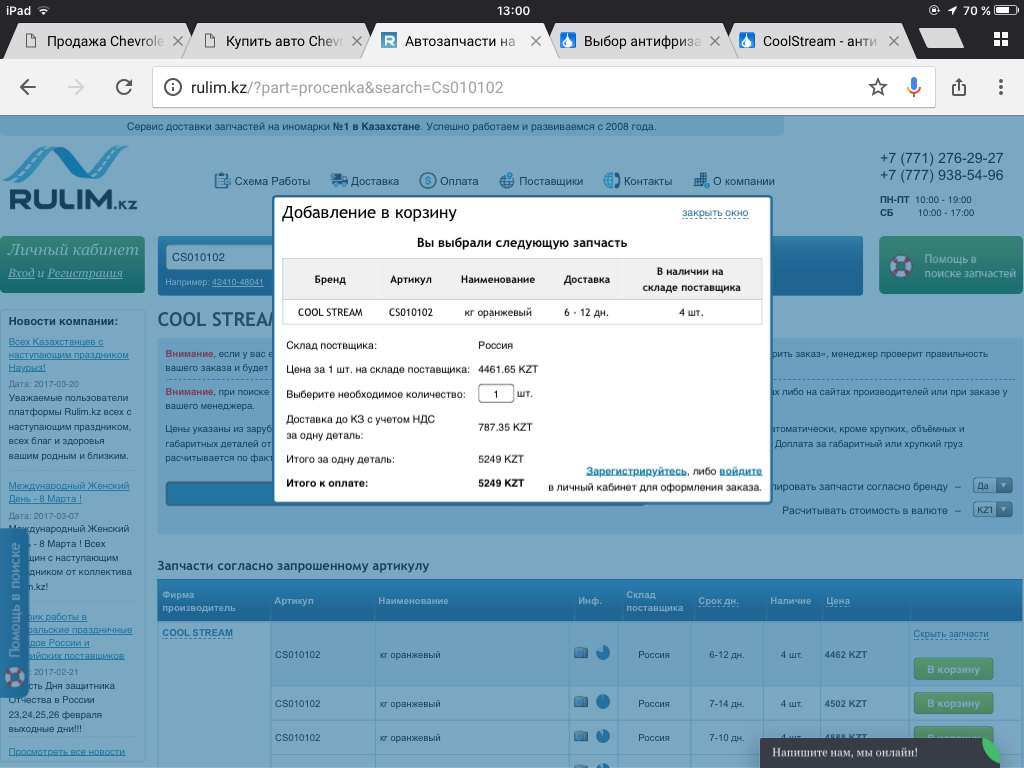Click the 'COOL STREAM' manufacturer link

[x=197, y=633]
